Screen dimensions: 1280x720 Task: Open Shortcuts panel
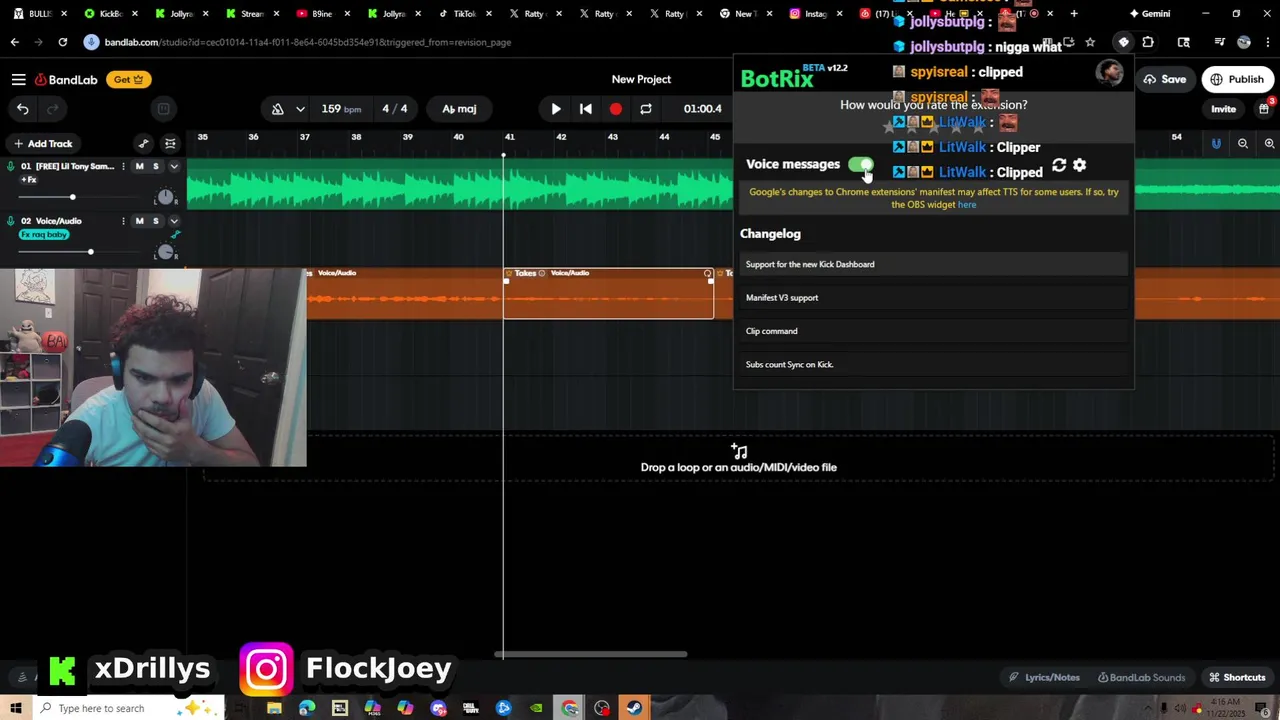coord(1237,677)
